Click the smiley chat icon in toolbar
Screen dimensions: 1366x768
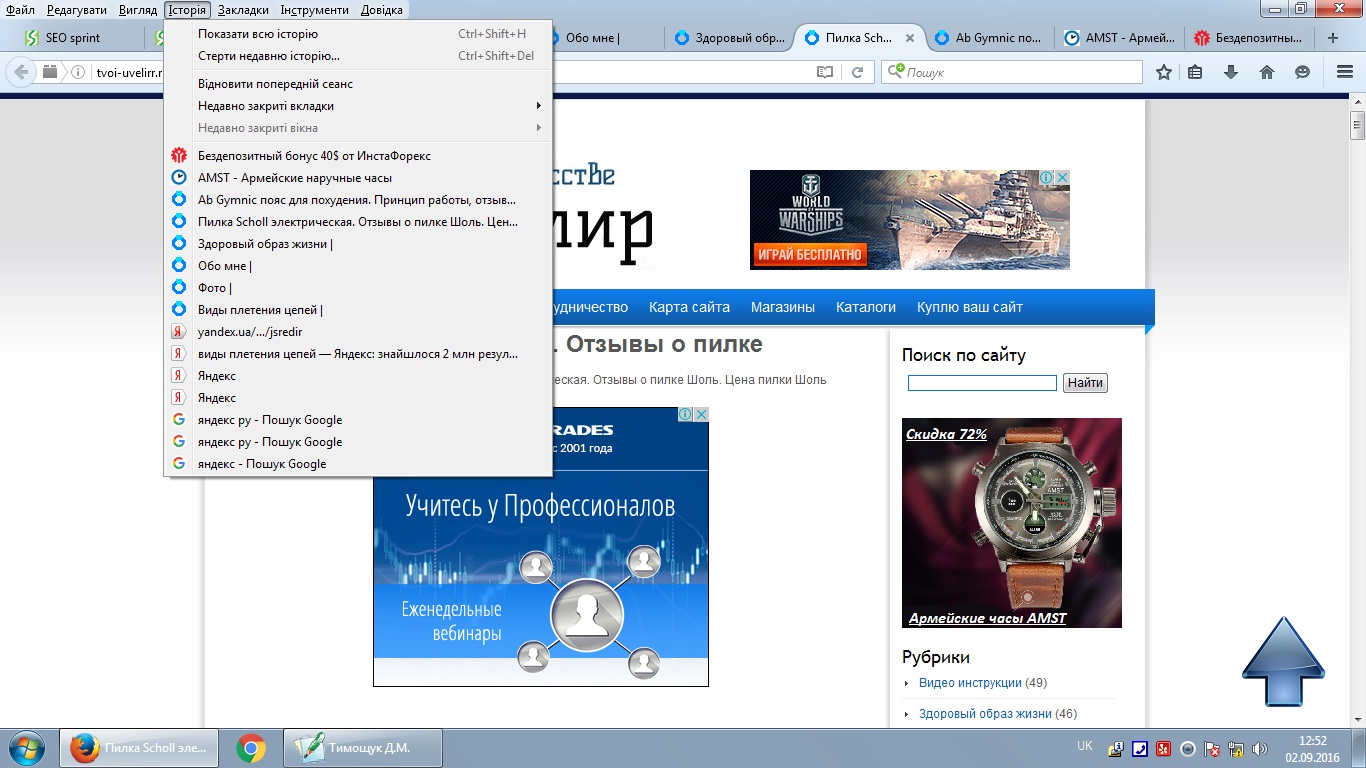click(1302, 72)
